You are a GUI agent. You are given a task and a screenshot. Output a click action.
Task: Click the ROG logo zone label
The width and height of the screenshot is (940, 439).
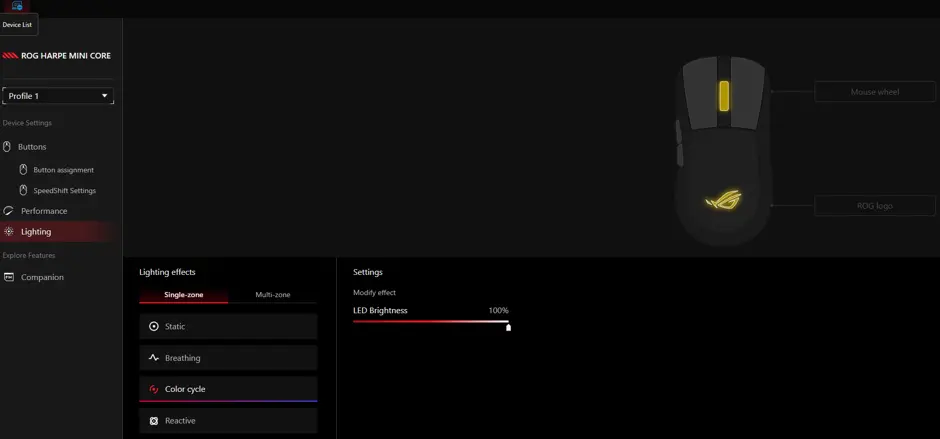875,206
